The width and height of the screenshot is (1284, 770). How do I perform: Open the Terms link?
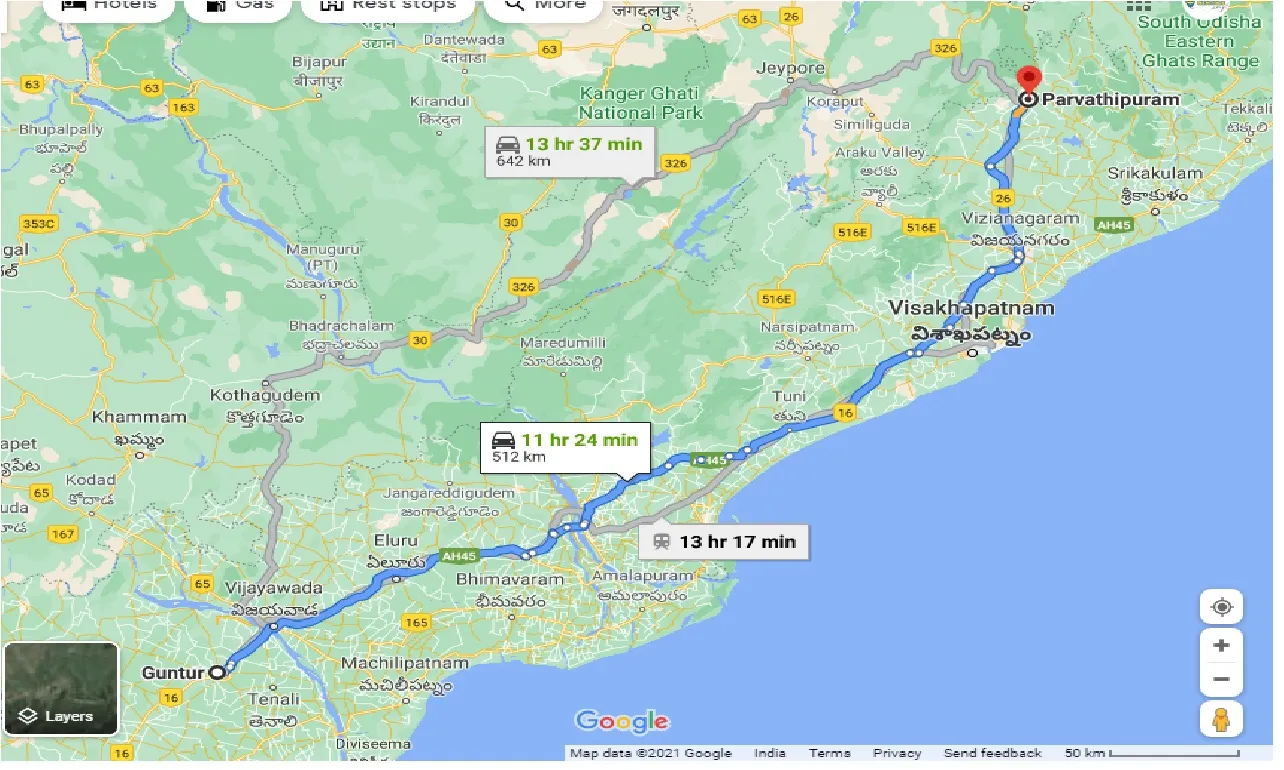coord(830,753)
